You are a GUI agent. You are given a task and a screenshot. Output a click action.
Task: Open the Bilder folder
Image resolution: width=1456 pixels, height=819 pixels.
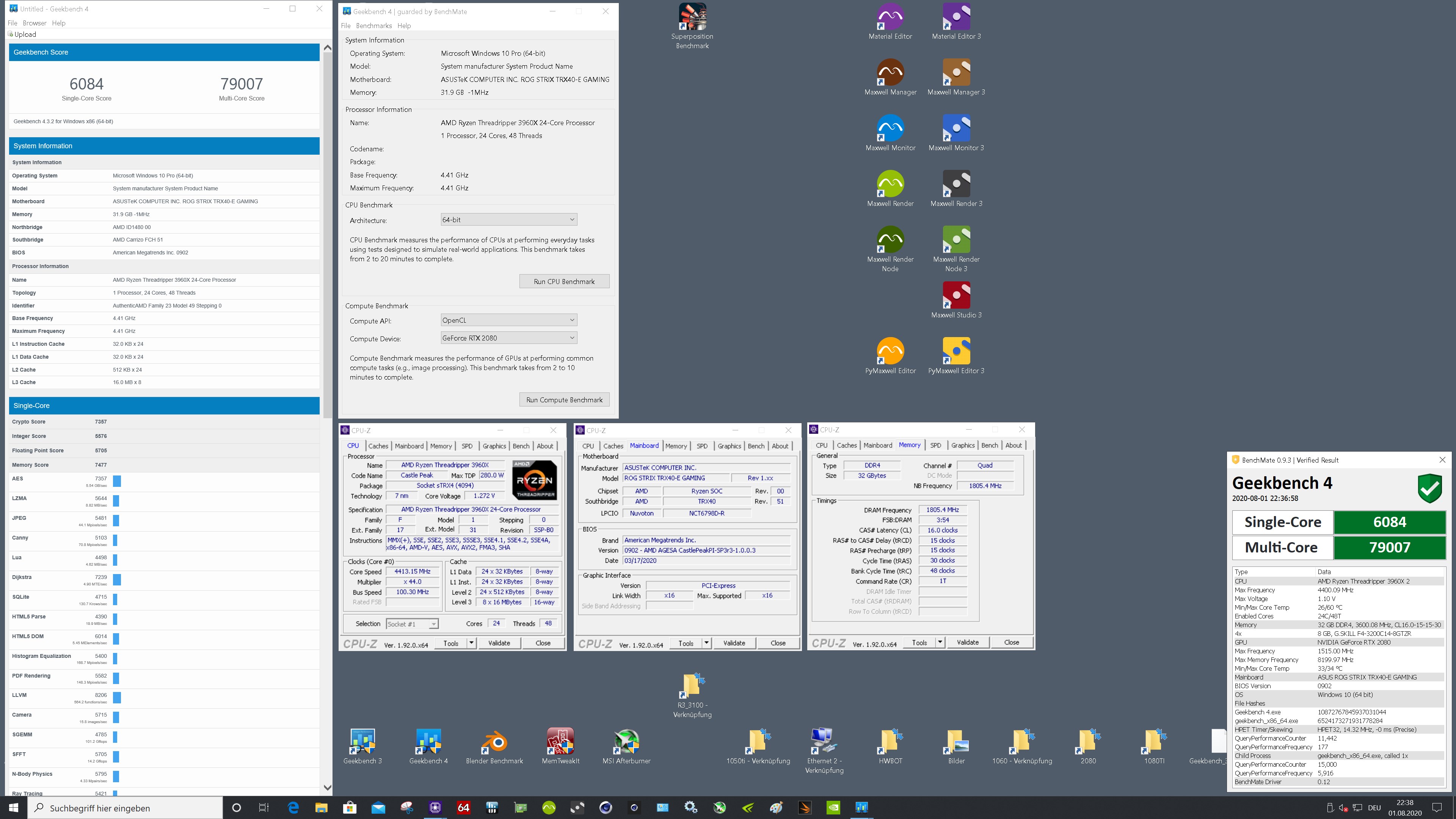click(956, 746)
